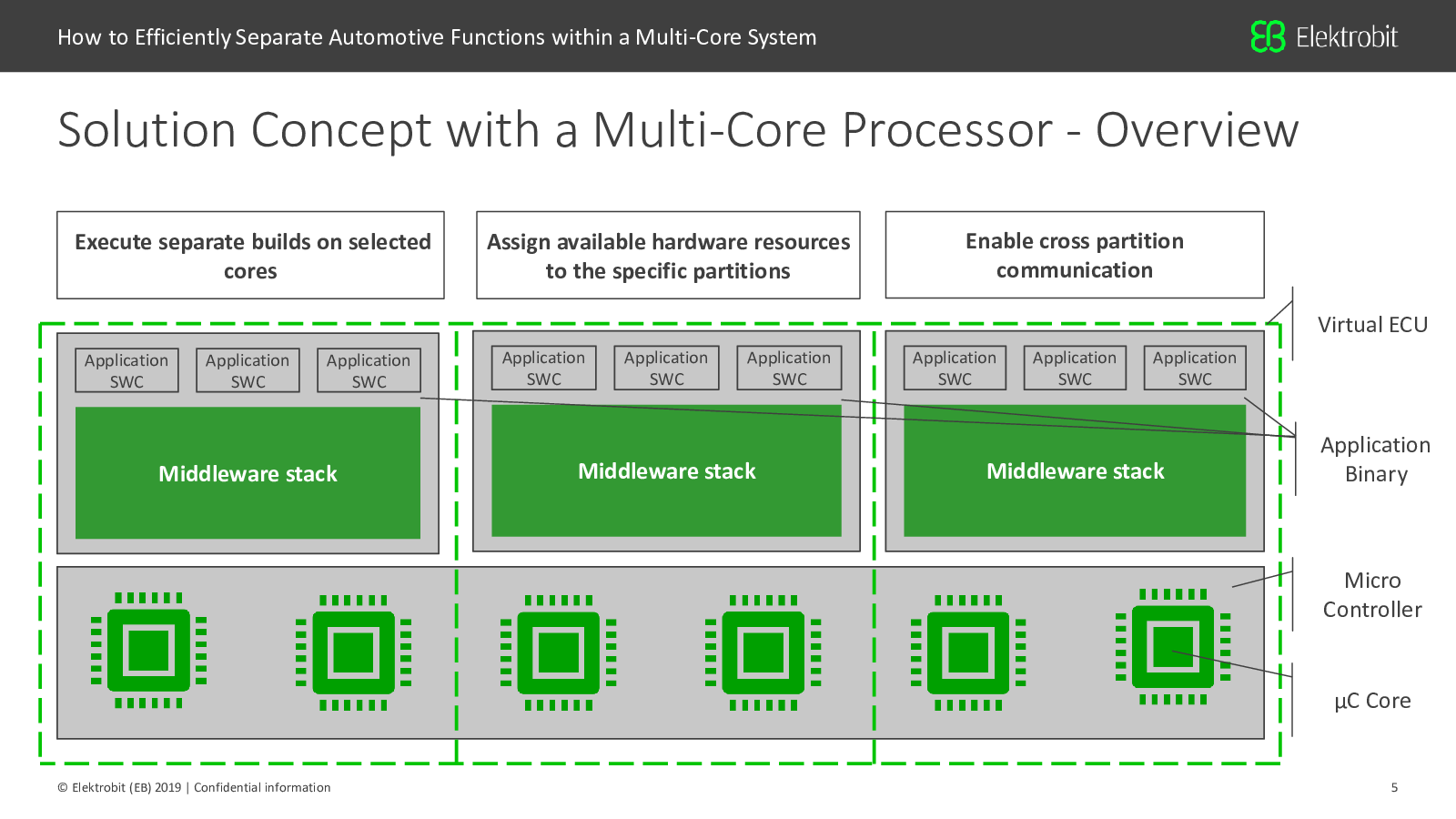The height and width of the screenshot is (819, 1456).
Task: Click the third microcontroller core chip icon
Action: 559,652
